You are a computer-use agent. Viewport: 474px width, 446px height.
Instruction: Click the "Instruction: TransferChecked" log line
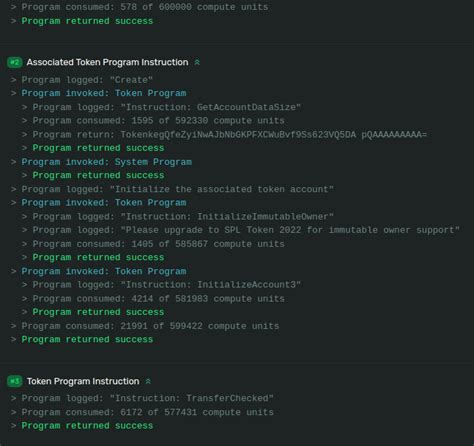pyautogui.click(x=148, y=398)
